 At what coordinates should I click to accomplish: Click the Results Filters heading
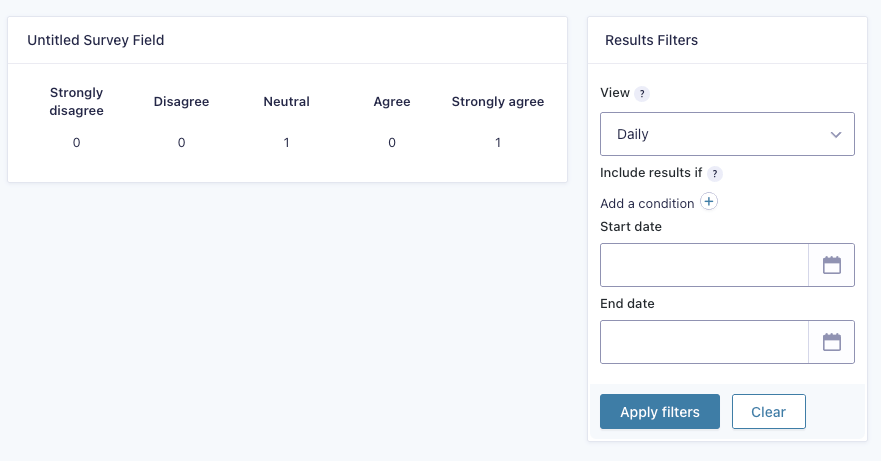[x=651, y=40]
